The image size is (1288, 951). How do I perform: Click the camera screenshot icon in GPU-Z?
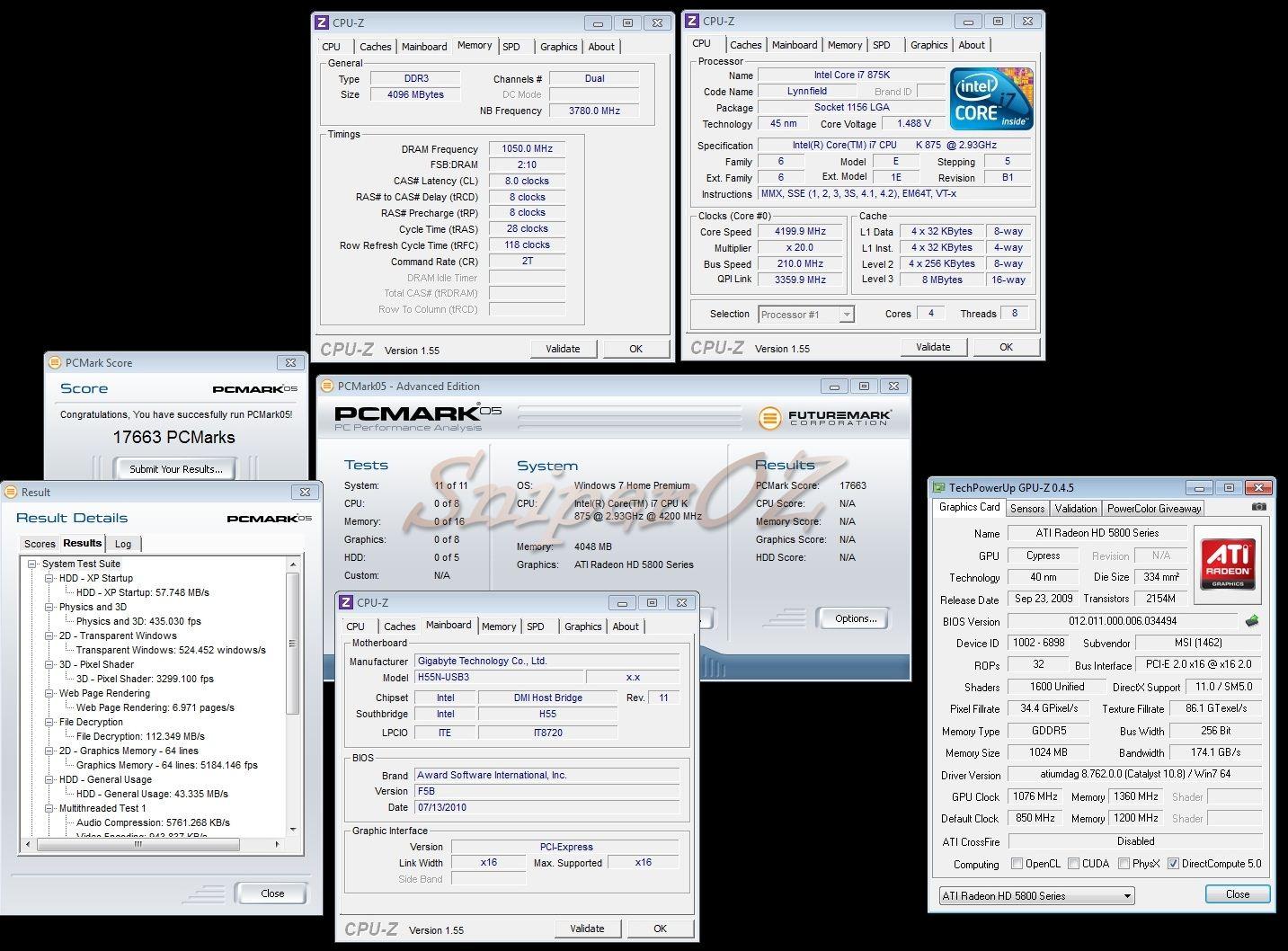pyautogui.click(x=1259, y=507)
